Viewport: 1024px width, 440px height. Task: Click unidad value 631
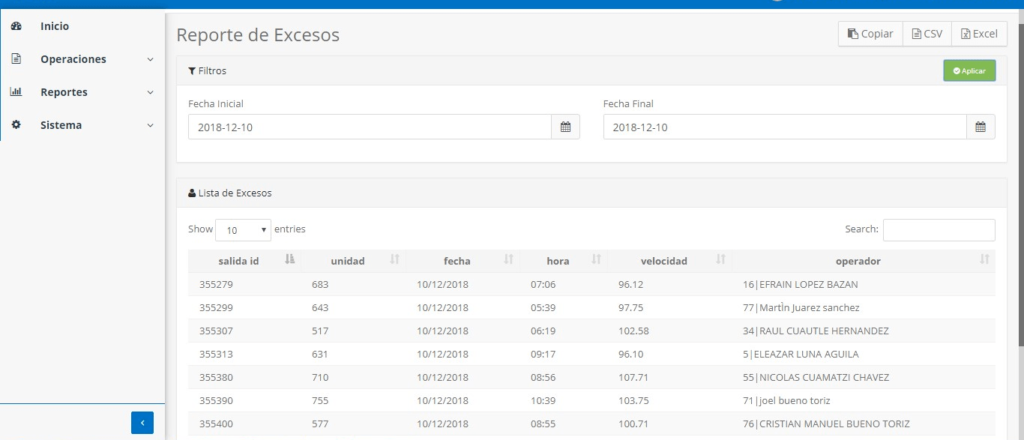point(320,354)
